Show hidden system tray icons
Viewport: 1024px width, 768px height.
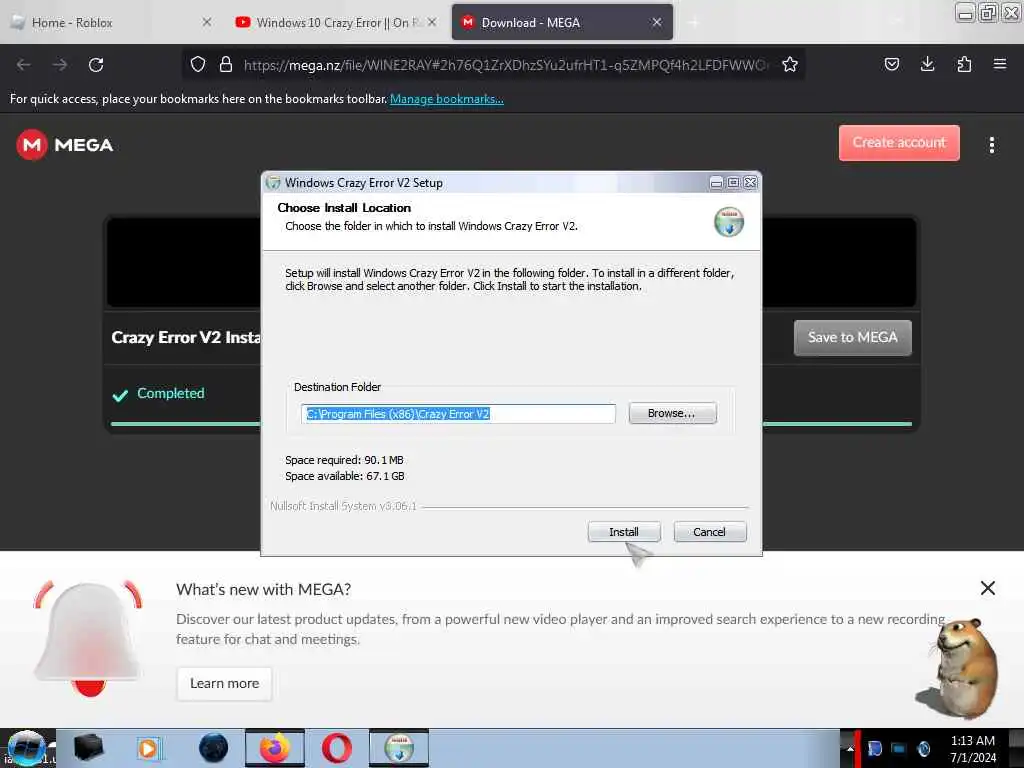point(850,748)
